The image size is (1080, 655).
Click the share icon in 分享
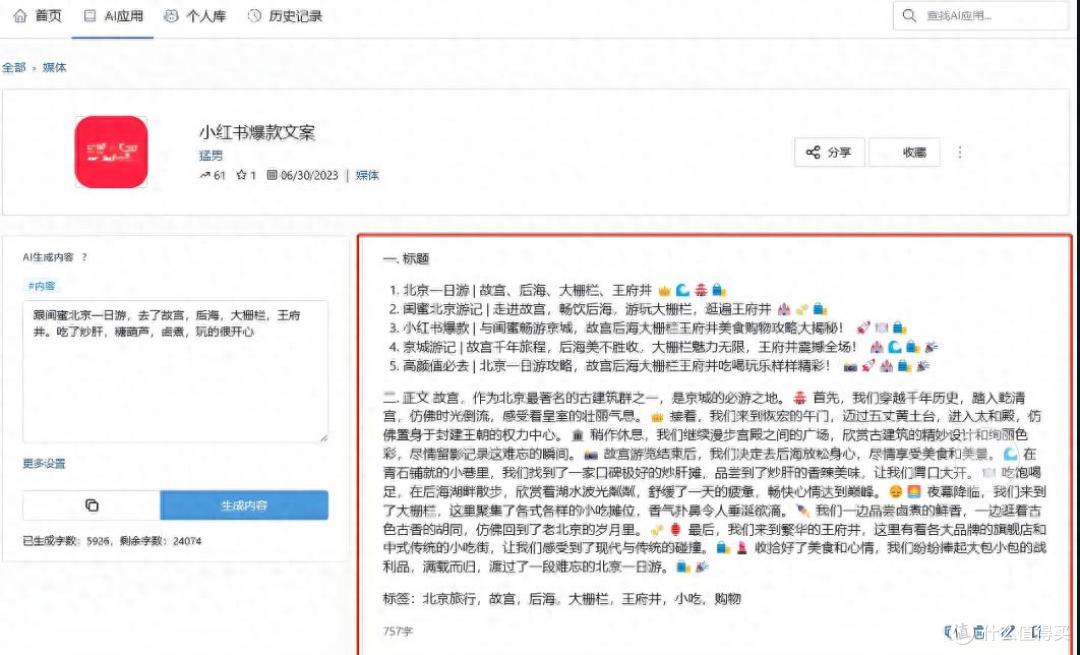point(813,152)
